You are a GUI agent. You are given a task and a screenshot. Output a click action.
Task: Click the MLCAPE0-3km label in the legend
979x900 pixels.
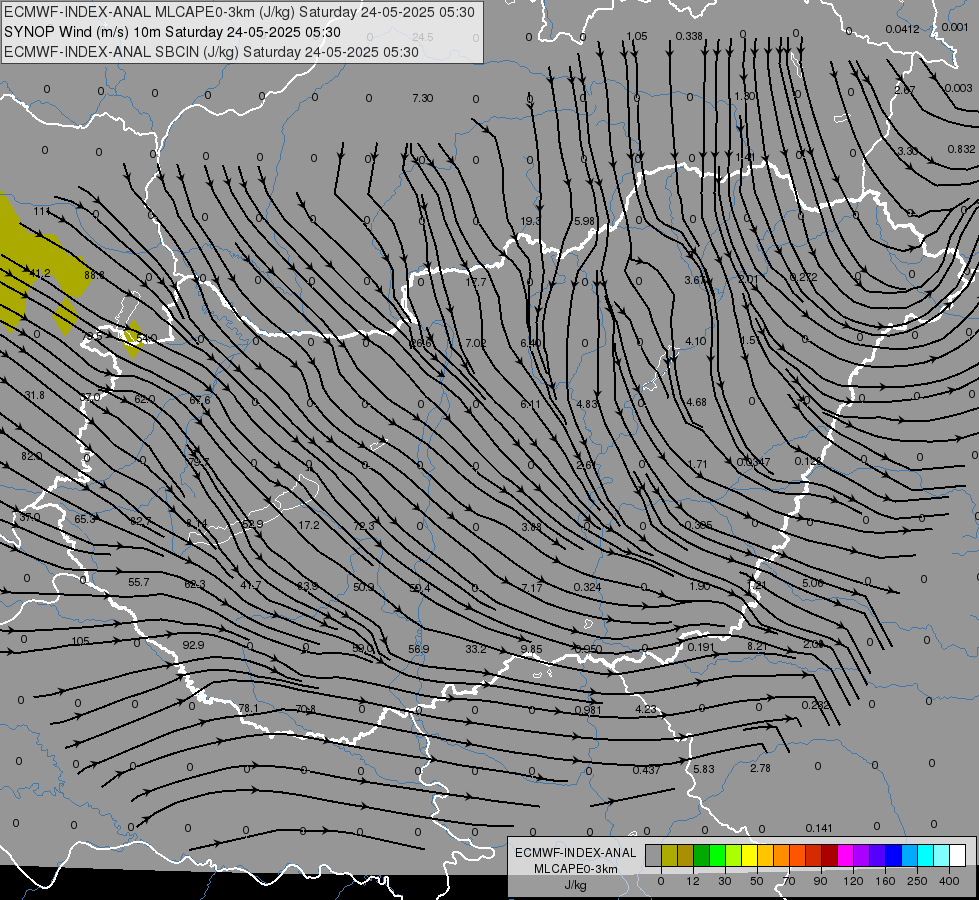576,869
